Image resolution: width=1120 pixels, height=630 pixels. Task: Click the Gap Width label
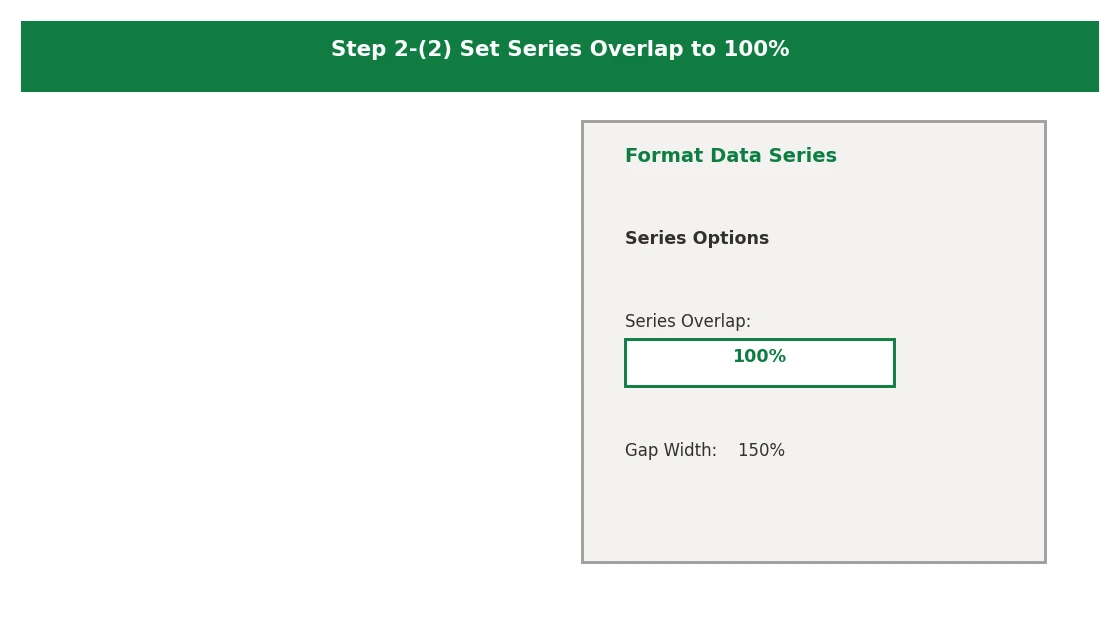[x=670, y=450]
